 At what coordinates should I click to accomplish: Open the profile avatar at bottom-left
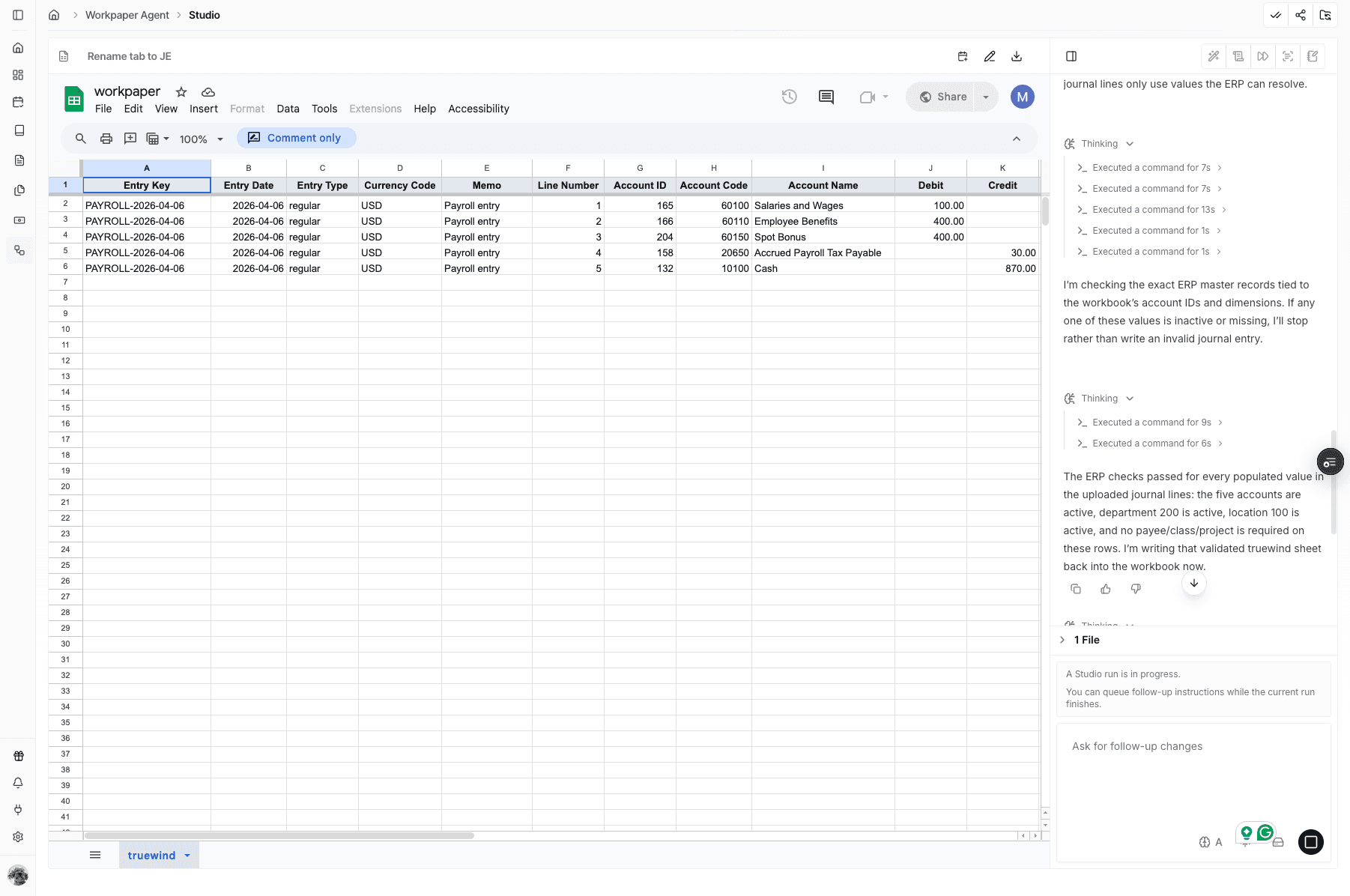[18, 874]
